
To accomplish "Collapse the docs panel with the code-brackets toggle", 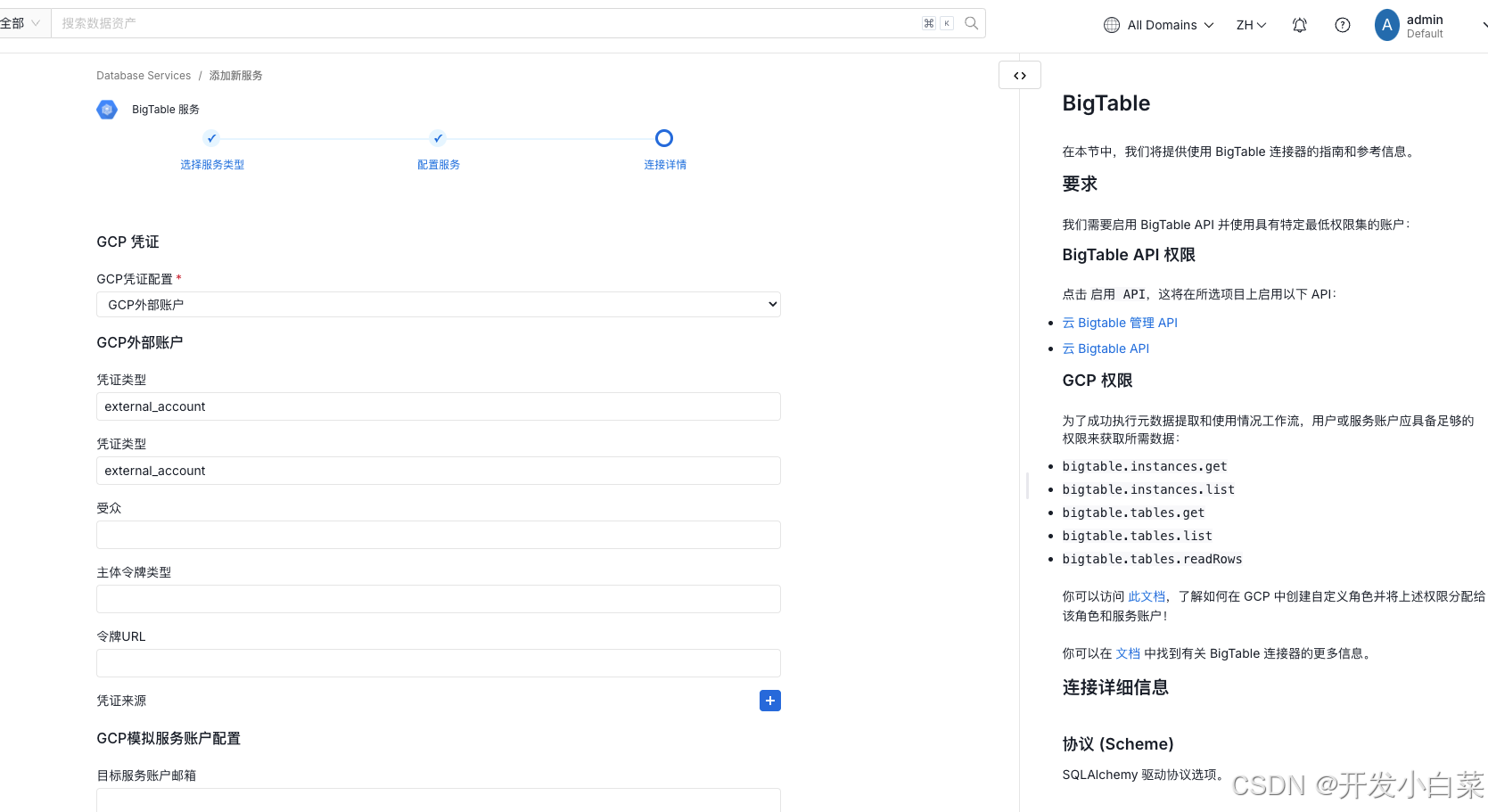I will pyautogui.click(x=1020, y=76).
